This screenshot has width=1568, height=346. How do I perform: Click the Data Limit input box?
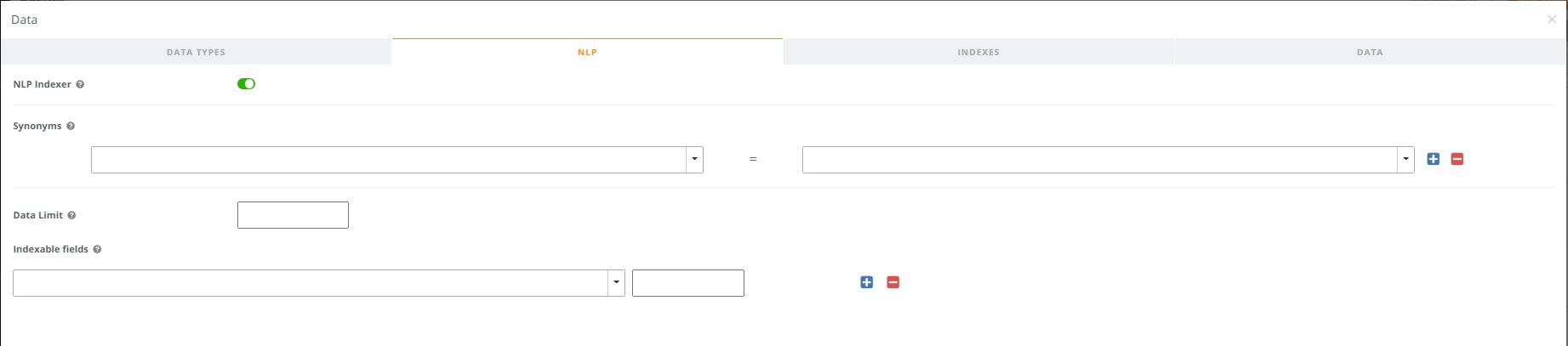(x=293, y=215)
